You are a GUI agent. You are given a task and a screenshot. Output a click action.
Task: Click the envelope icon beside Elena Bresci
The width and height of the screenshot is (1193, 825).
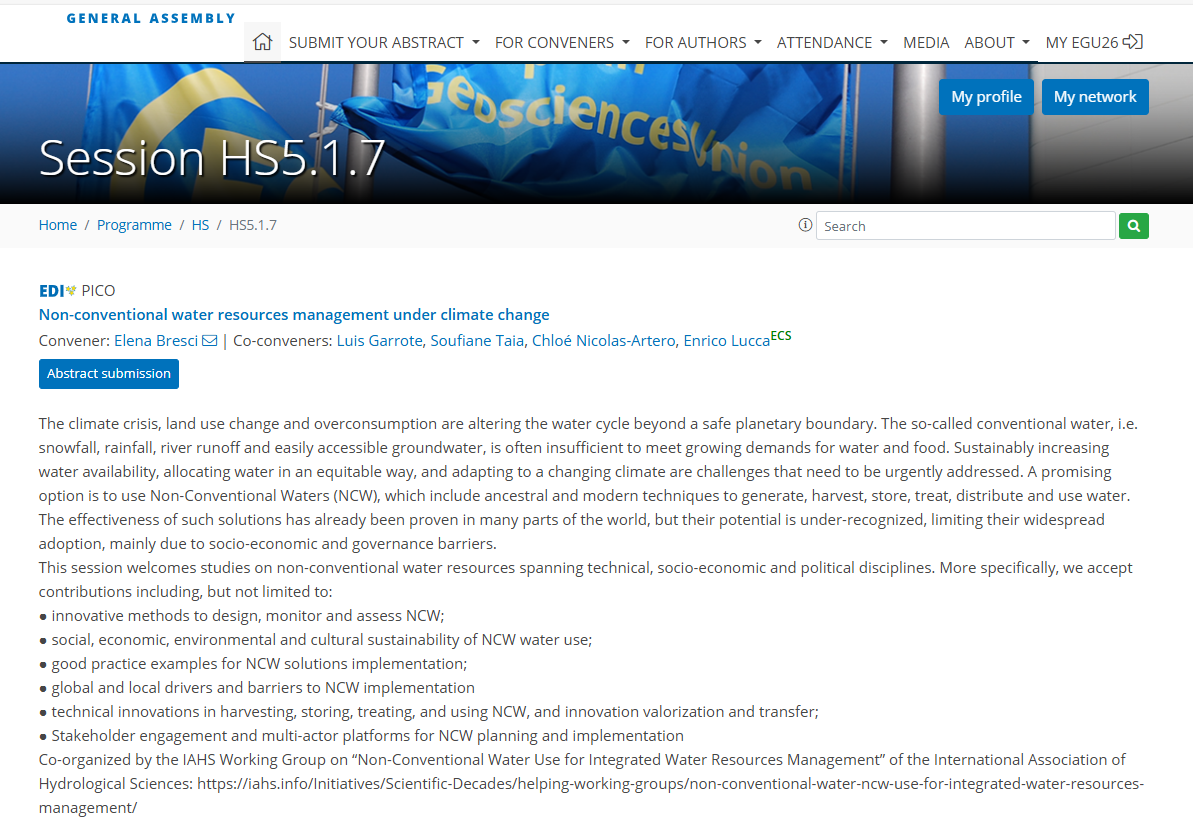point(210,341)
